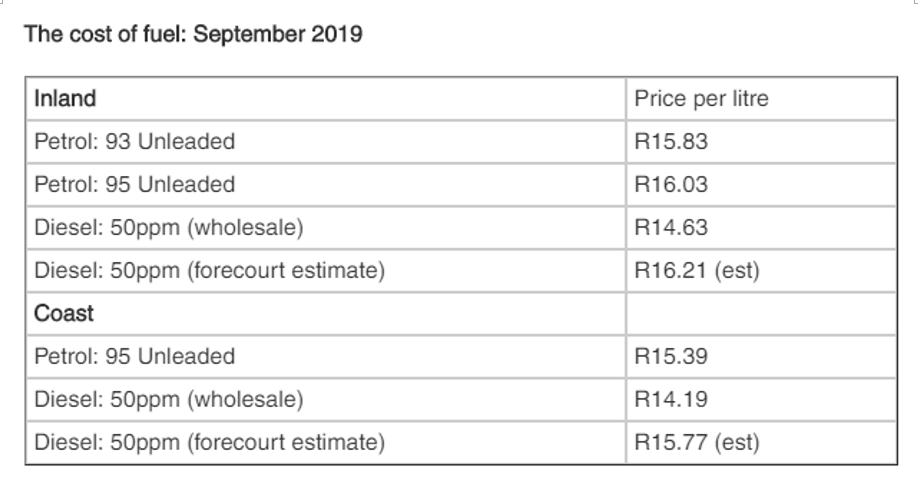The image size is (918, 485).
Task: Click the empty cell beside Coast
Action: (x=761, y=313)
